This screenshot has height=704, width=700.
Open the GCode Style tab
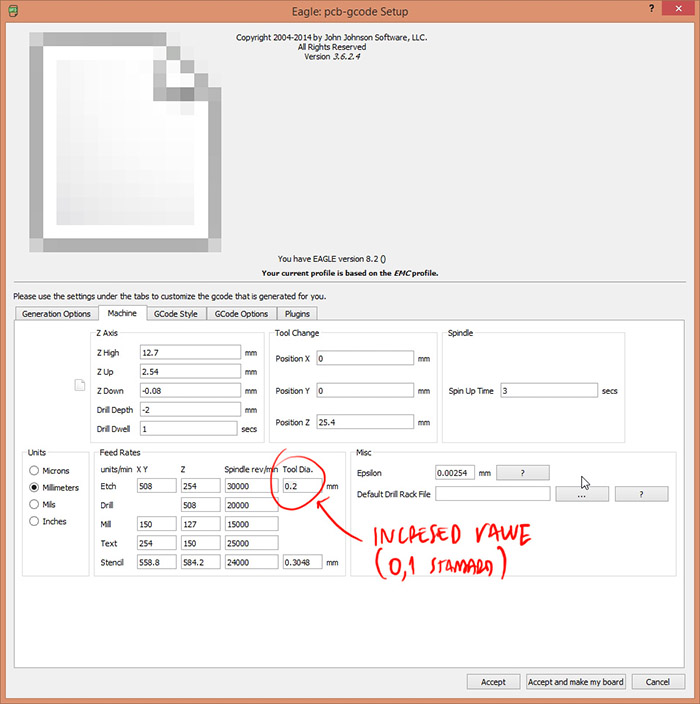[176, 314]
